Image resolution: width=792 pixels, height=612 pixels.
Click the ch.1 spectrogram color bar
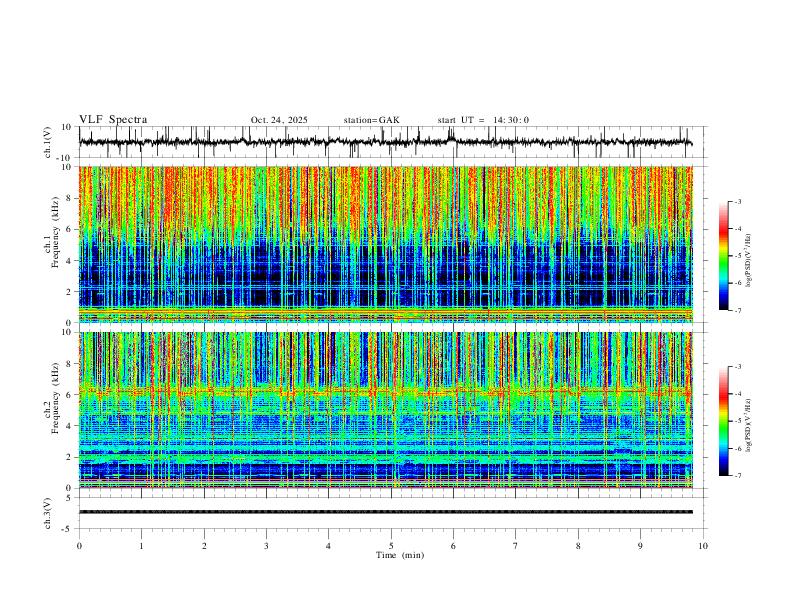tap(724, 256)
